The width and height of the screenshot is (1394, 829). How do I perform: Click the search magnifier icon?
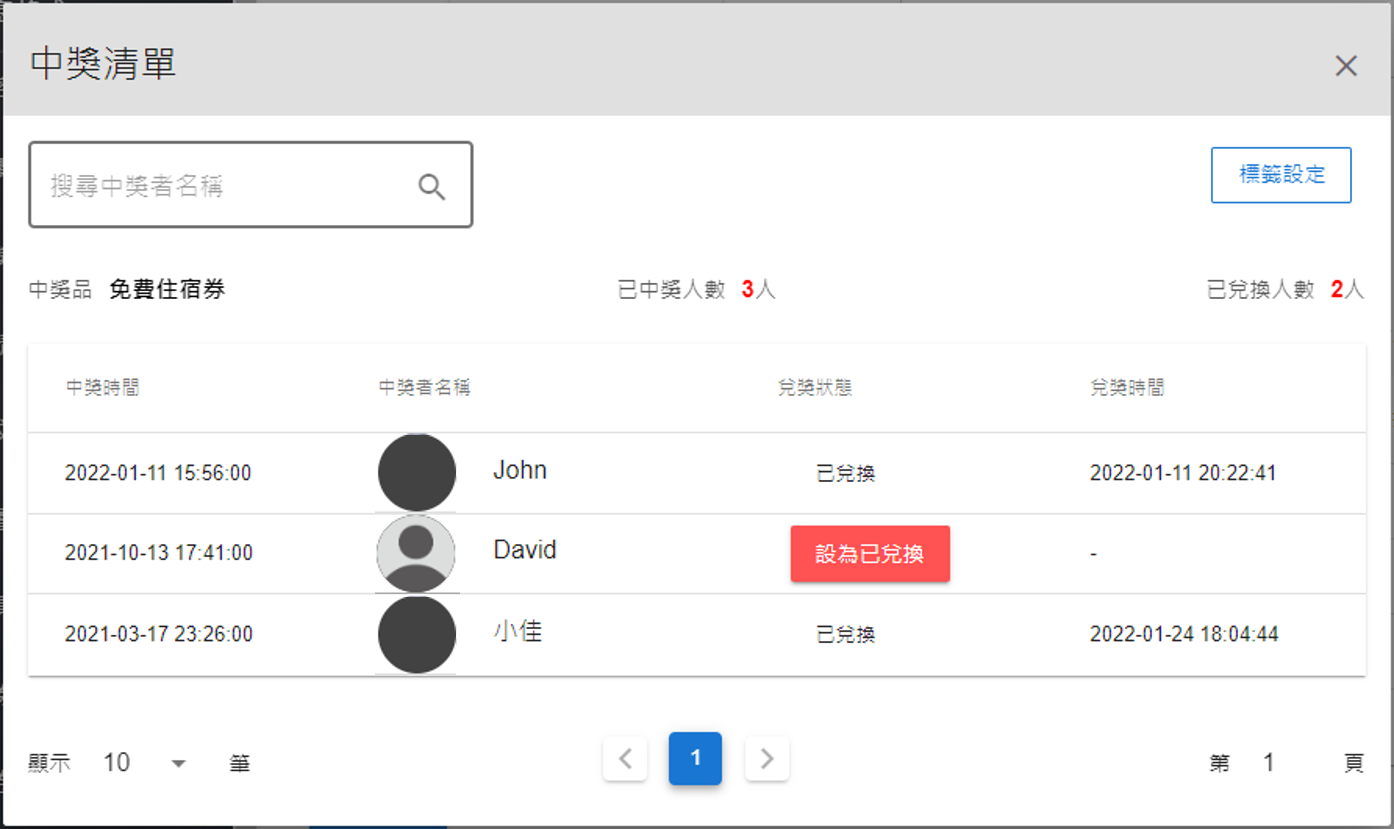431,185
